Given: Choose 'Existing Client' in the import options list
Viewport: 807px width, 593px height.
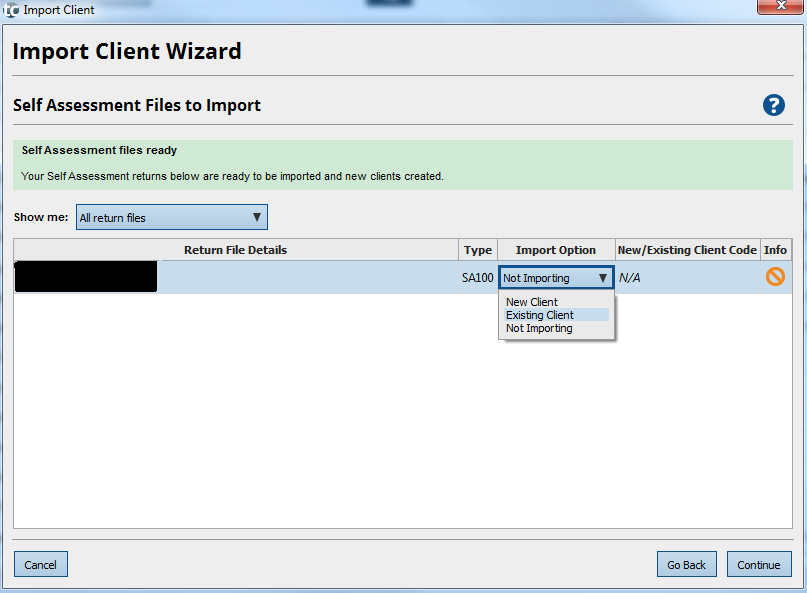Looking at the screenshot, I should [540, 315].
